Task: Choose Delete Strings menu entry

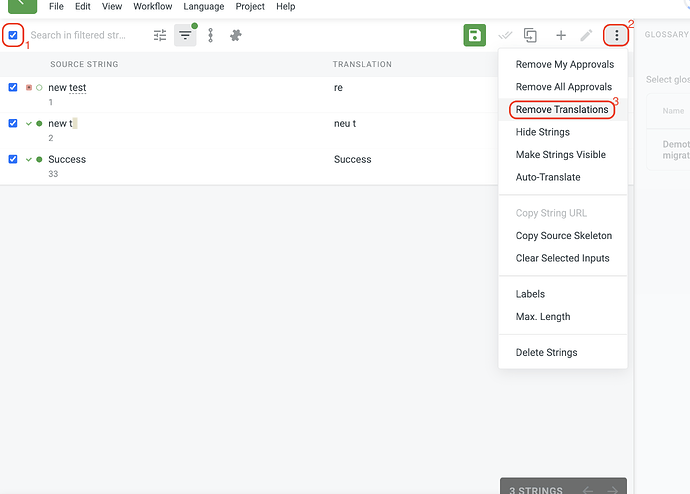Action: [546, 352]
